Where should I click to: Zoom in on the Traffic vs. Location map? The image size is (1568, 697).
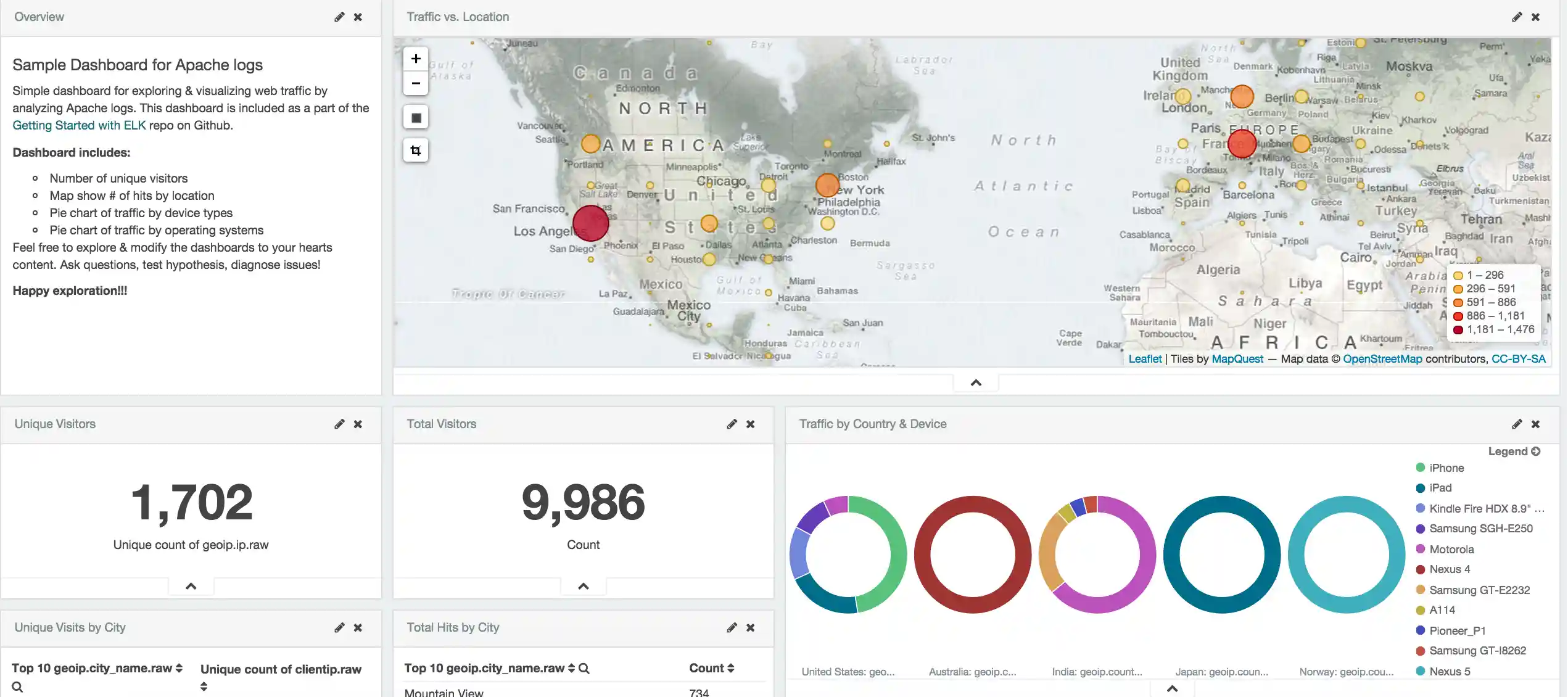(415, 58)
